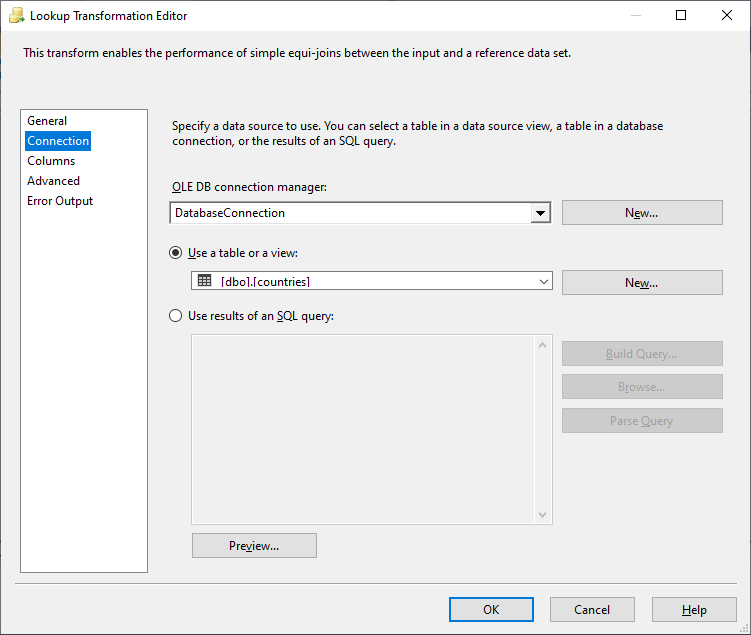Open Help for this editor
The width and height of the screenshot is (751, 635).
pyautogui.click(x=694, y=610)
